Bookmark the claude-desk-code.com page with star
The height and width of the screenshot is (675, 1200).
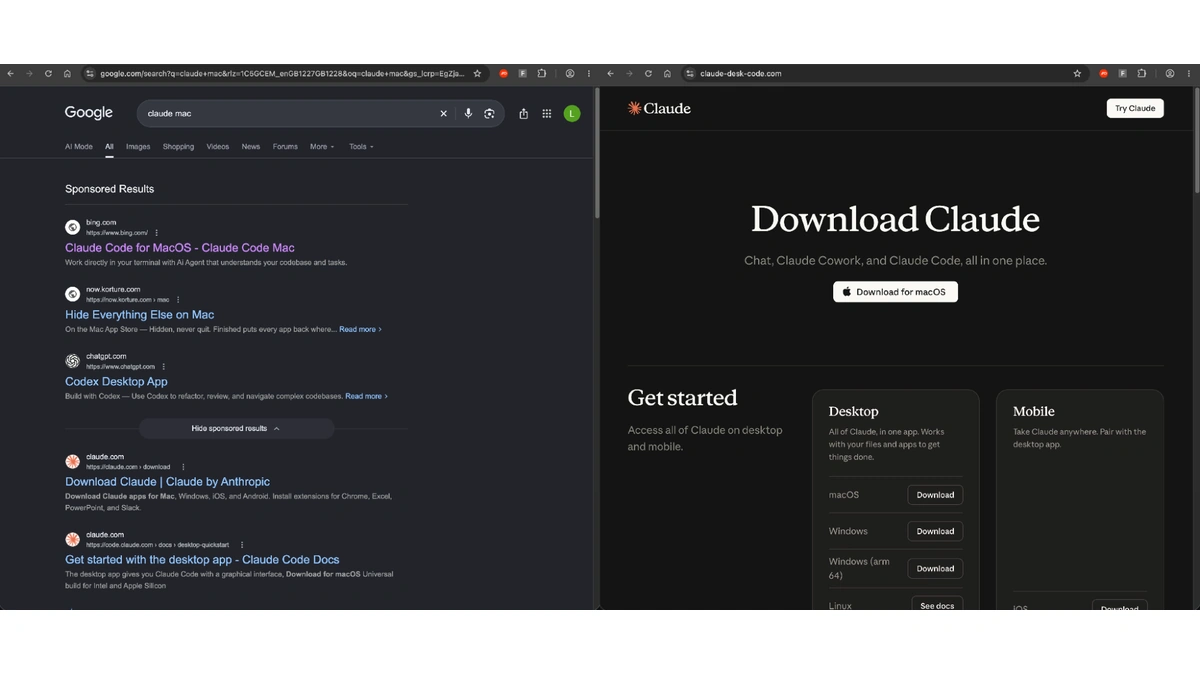point(1077,74)
